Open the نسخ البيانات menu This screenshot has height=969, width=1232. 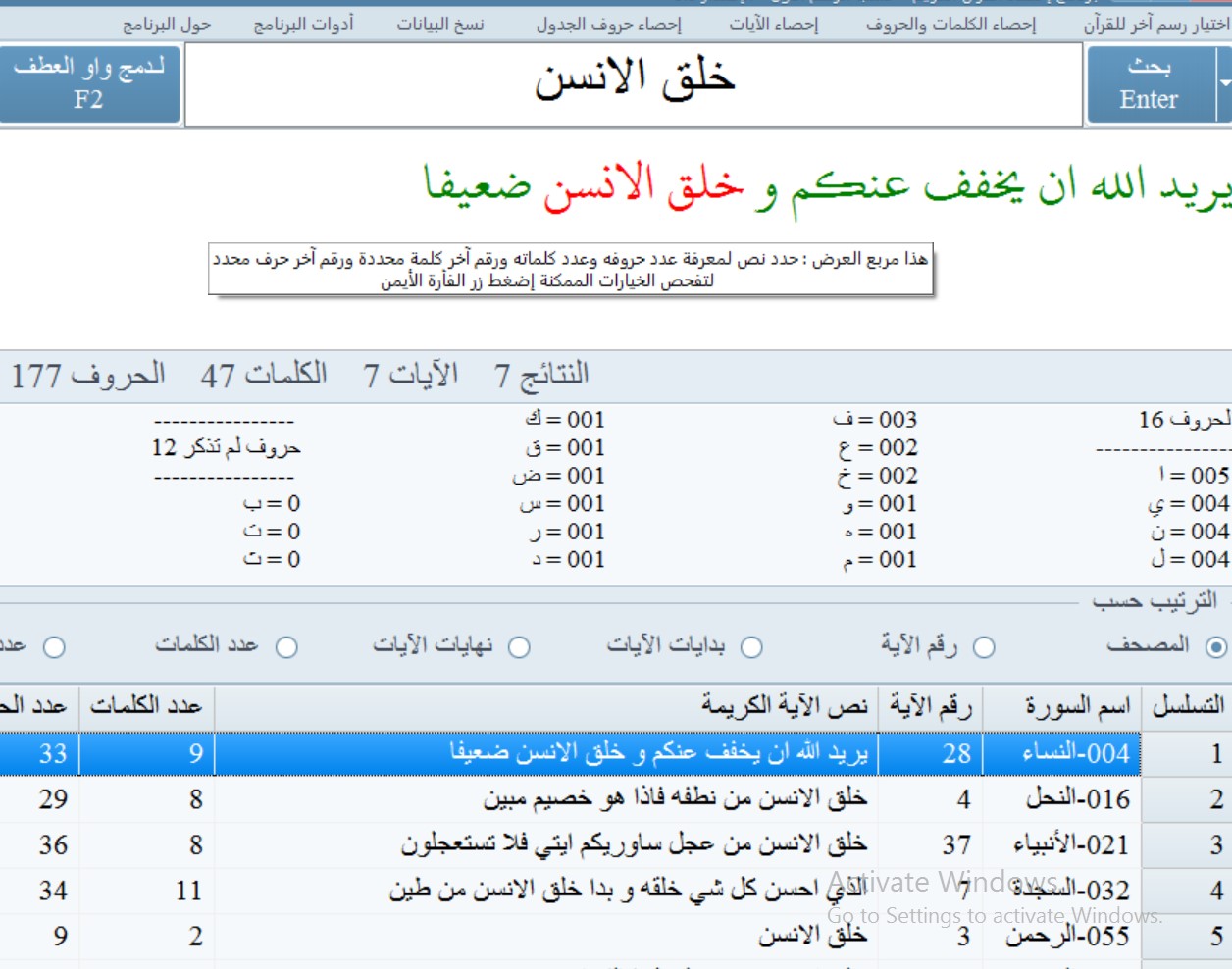pos(440,25)
